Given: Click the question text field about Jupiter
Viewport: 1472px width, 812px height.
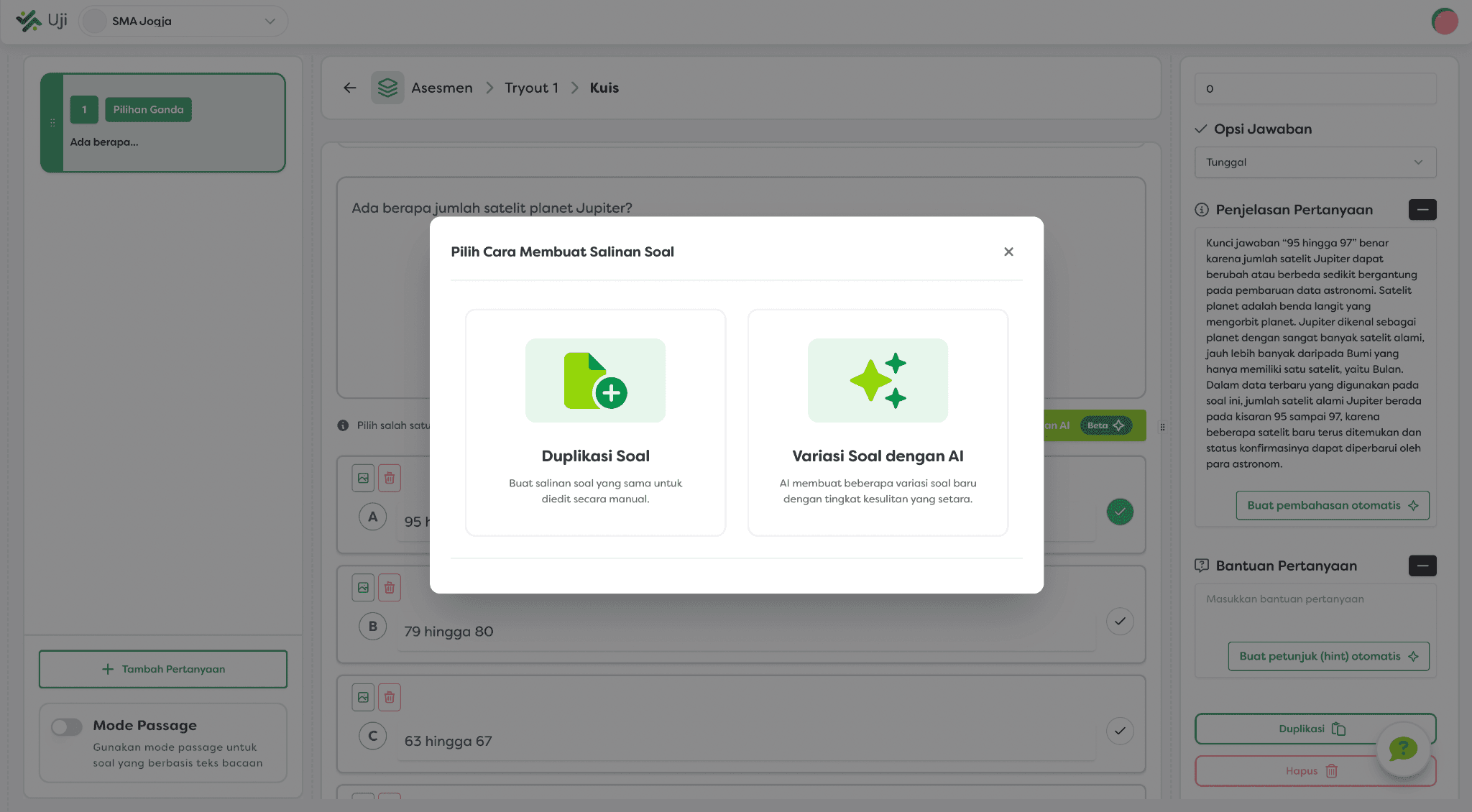Looking at the screenshot, I should point(741,287).
